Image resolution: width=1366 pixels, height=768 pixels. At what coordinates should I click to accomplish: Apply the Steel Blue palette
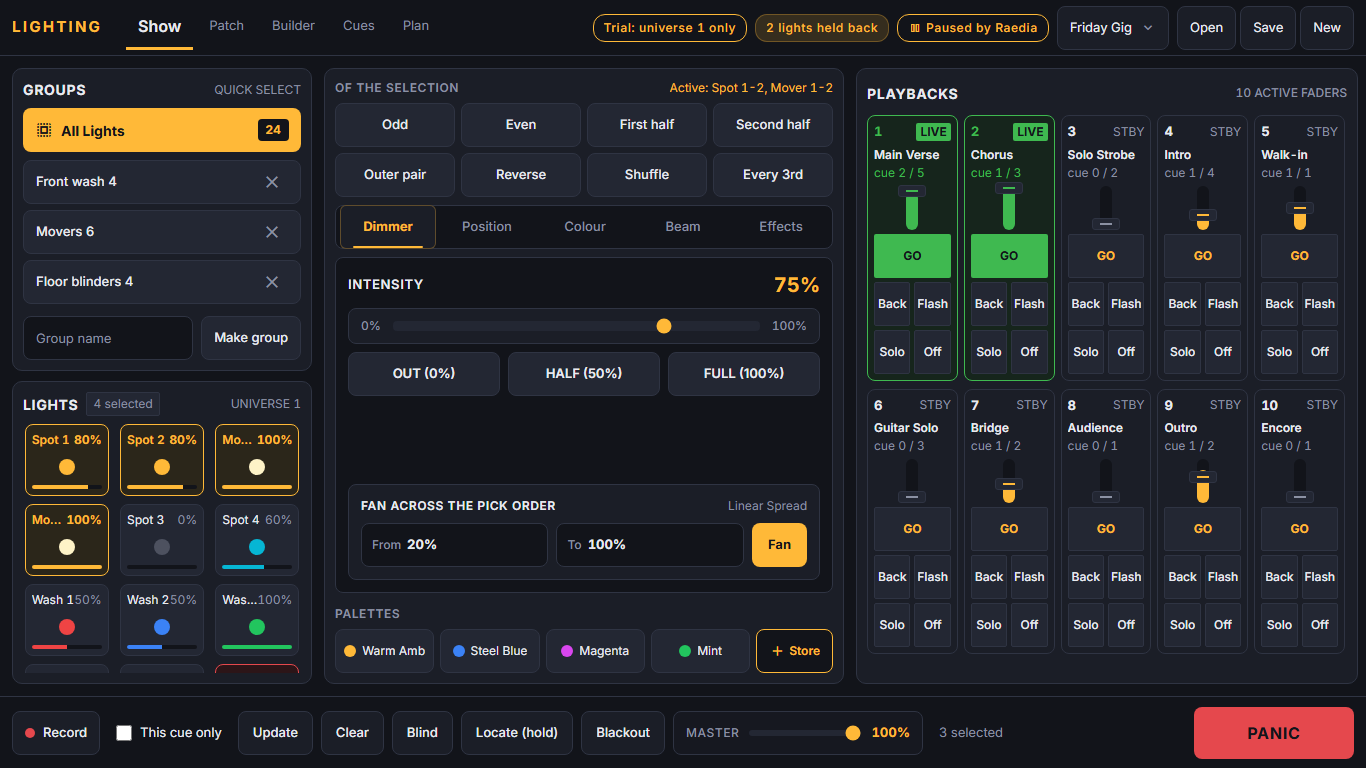coord(490,651)
